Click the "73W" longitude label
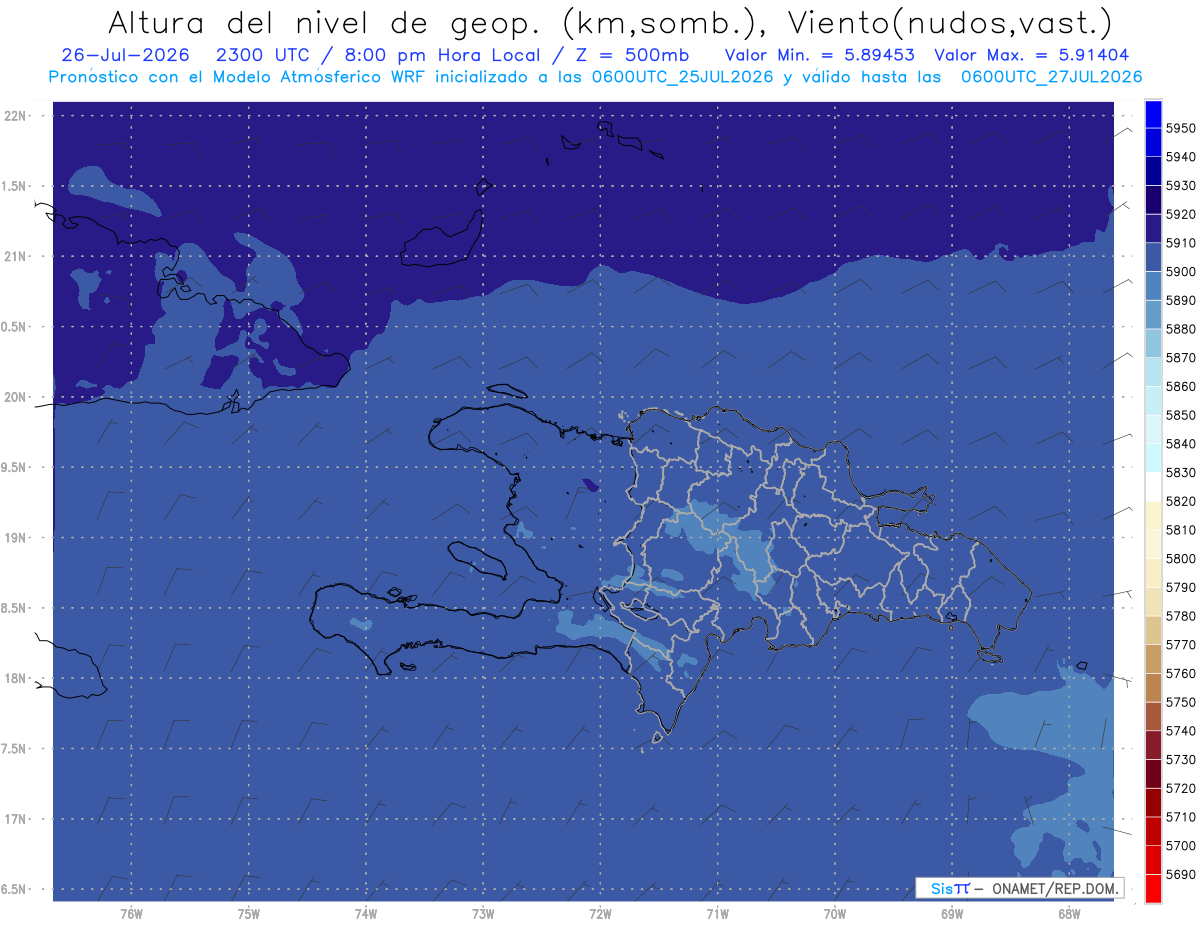Screen dimensions: 1200x927 [483, 913]
